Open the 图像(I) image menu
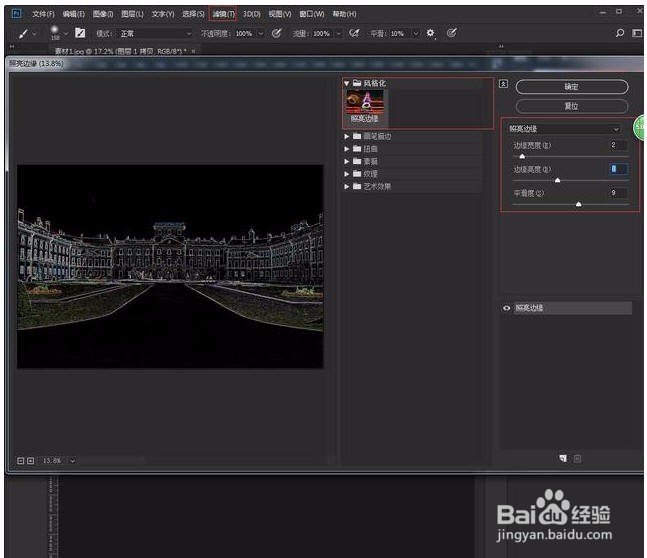647x558 pixels. (103, 14)
